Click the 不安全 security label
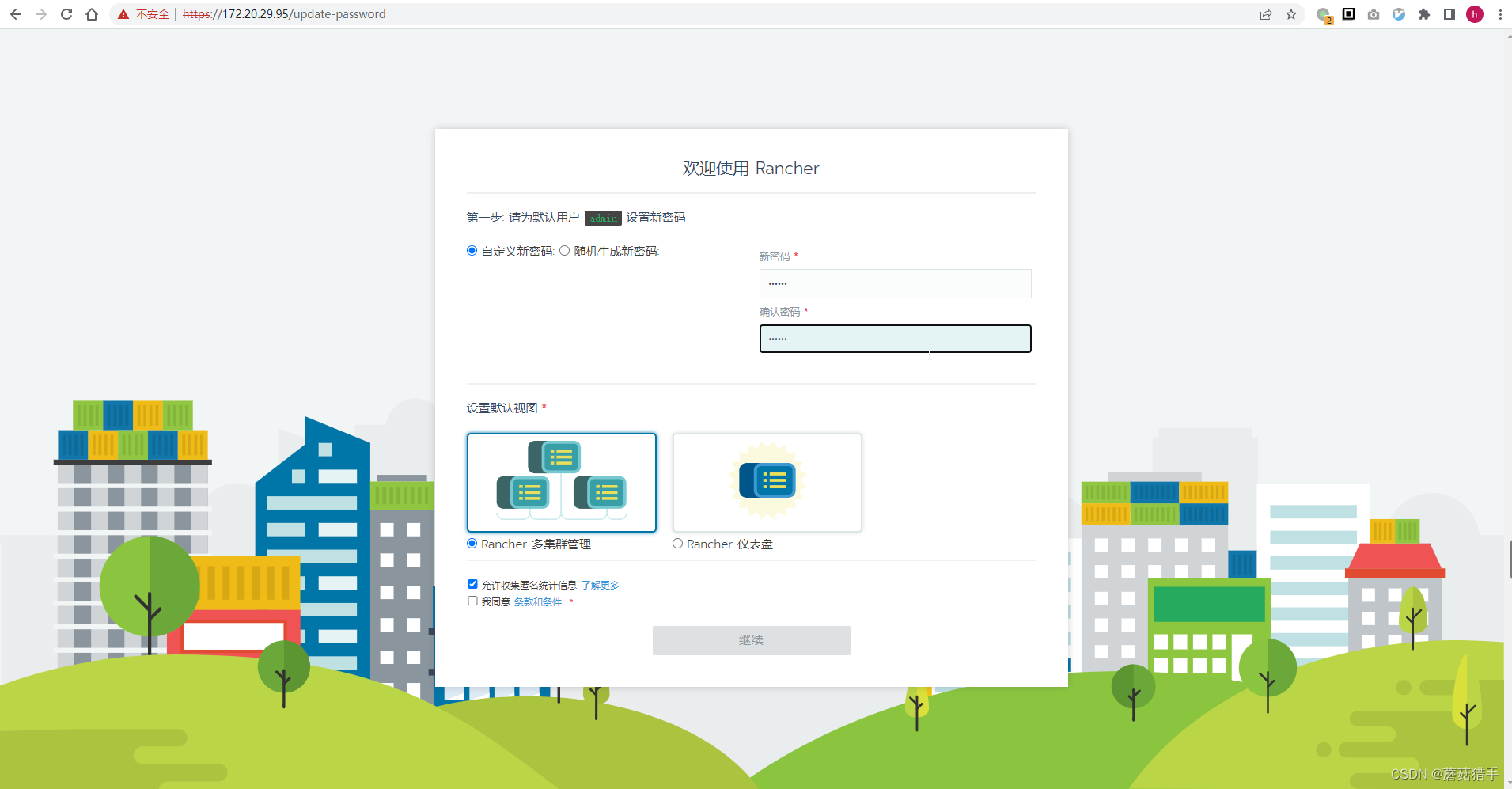1512x789 pixels. click(153, 14)
